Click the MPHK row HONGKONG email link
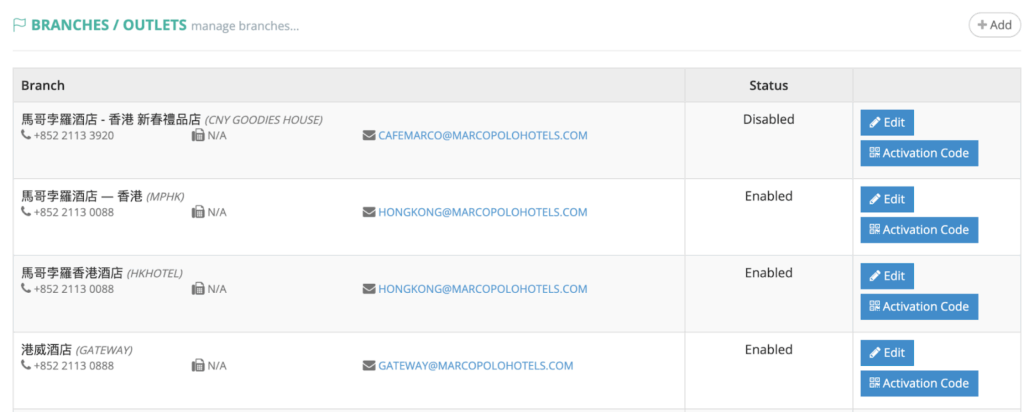Viewport: 1024px width, 412px height. click(x=482, y=212)
